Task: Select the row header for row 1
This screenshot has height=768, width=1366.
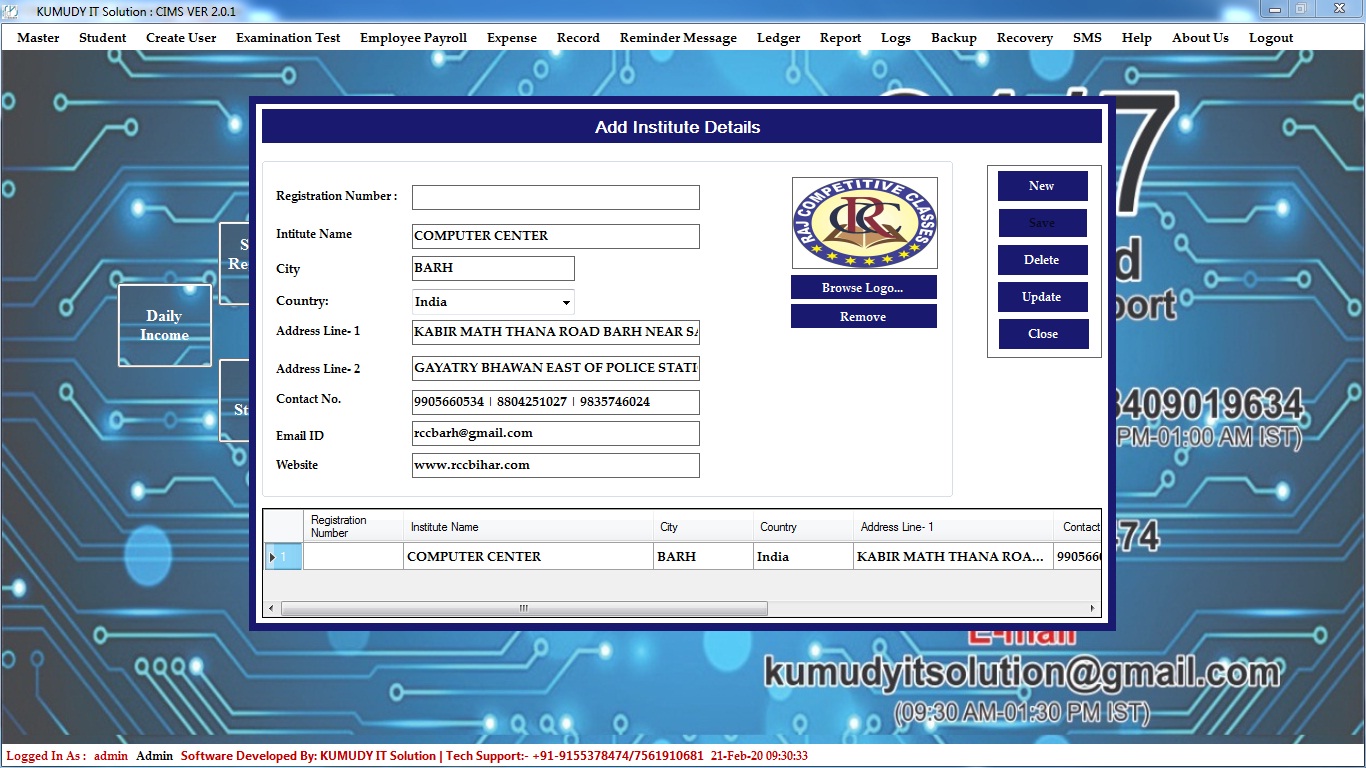Action: point(283,557)
